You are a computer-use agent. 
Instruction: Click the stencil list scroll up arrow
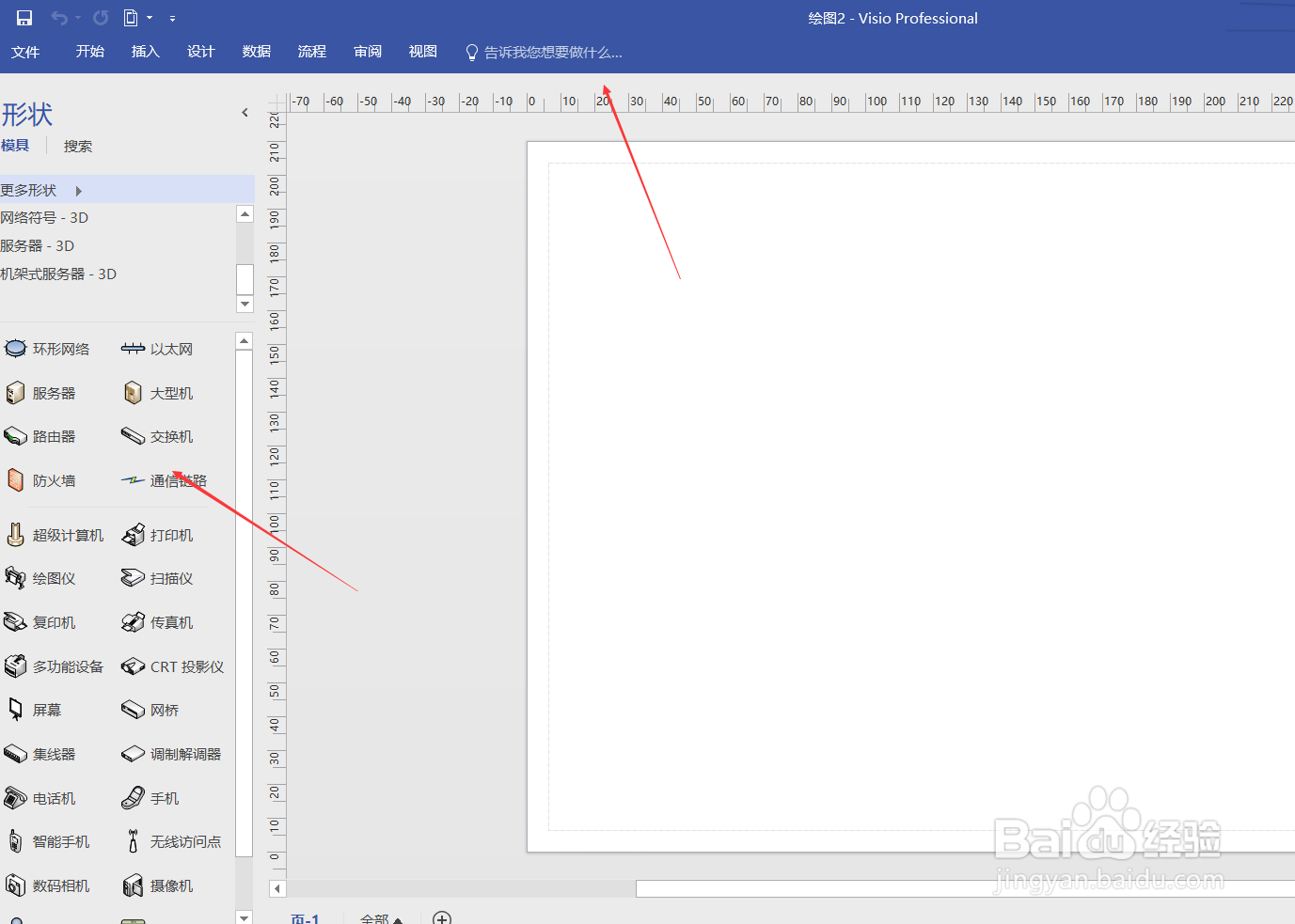(x=245, y=214)
